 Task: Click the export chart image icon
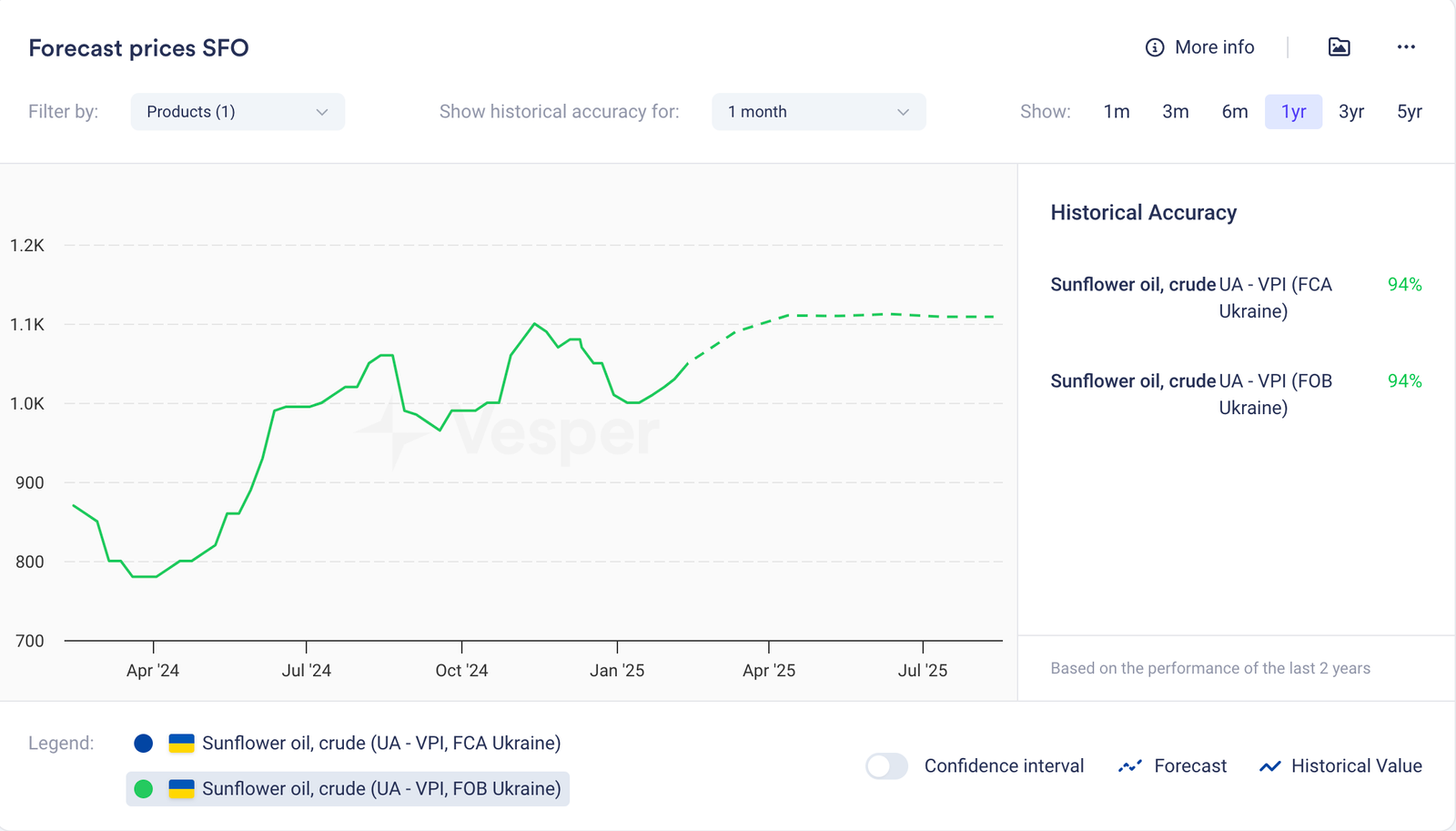tap(1339, 47)
